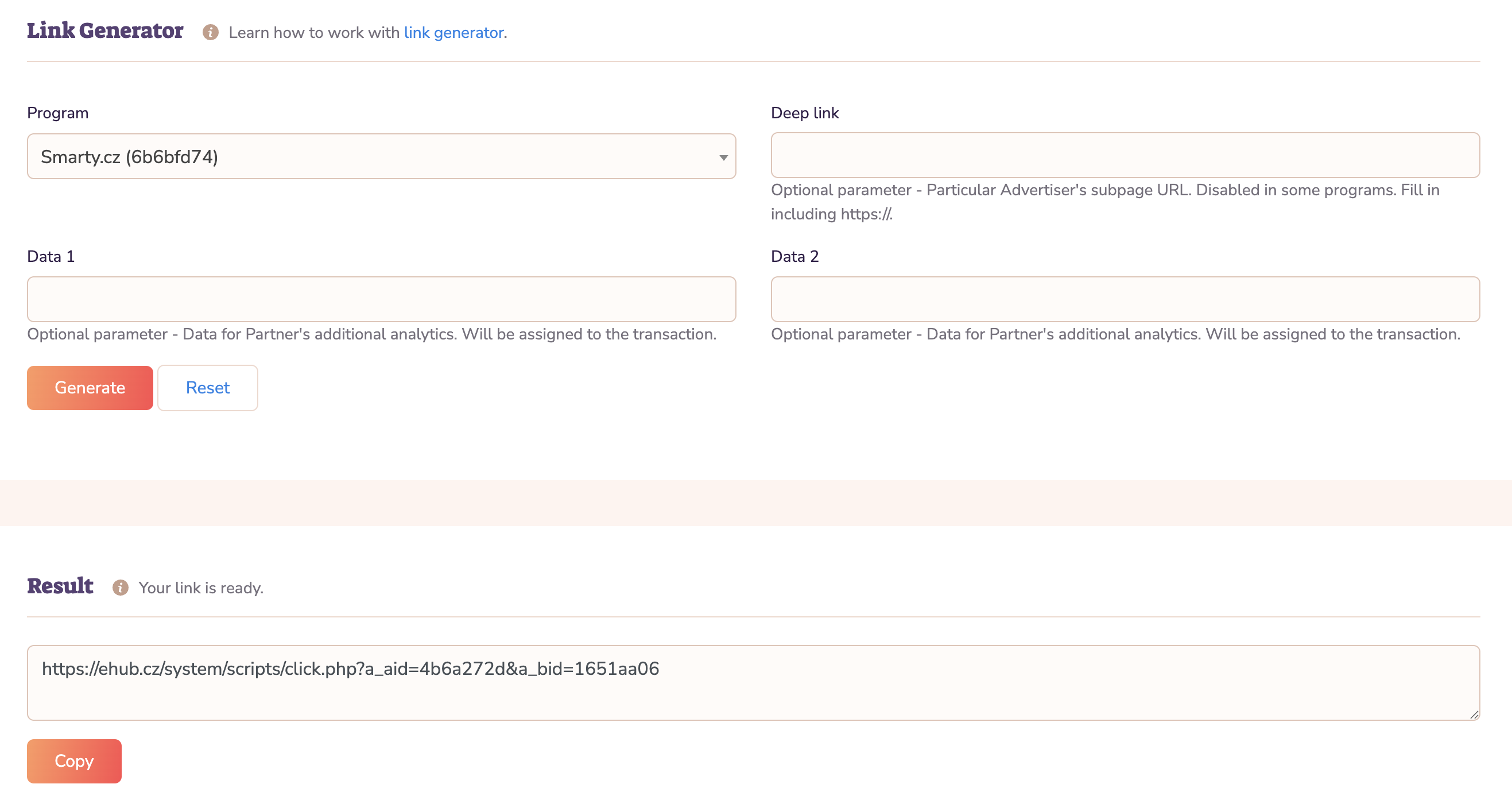Click the Result section heading
The image size is (1512, 811).
point(60,585)
